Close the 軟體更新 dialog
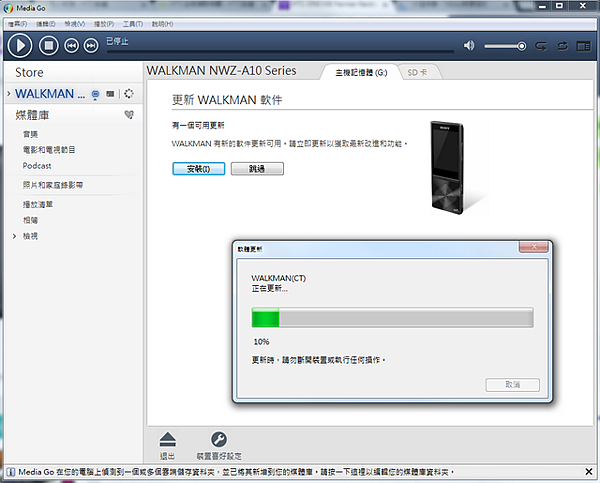This screenshot has width=600, height=483. [x=534, y=247]
